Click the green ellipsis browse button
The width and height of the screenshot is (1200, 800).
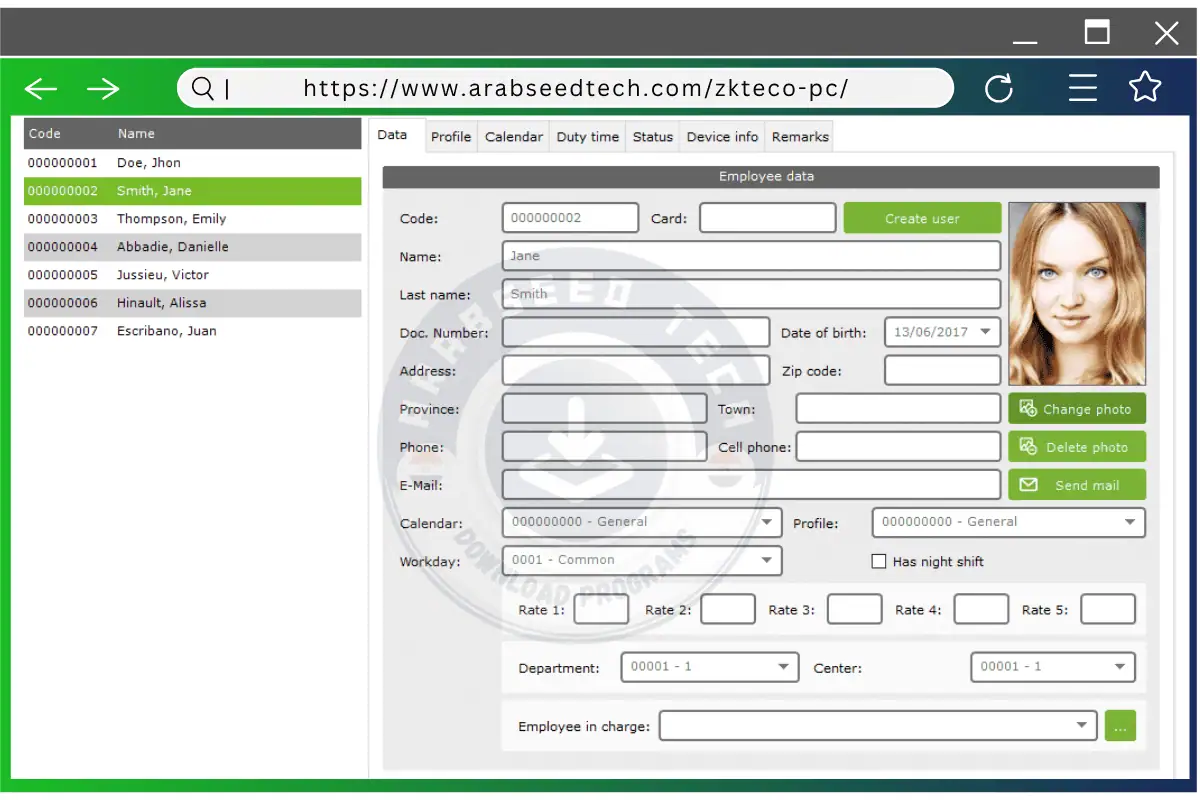(x=1120, y=726)
